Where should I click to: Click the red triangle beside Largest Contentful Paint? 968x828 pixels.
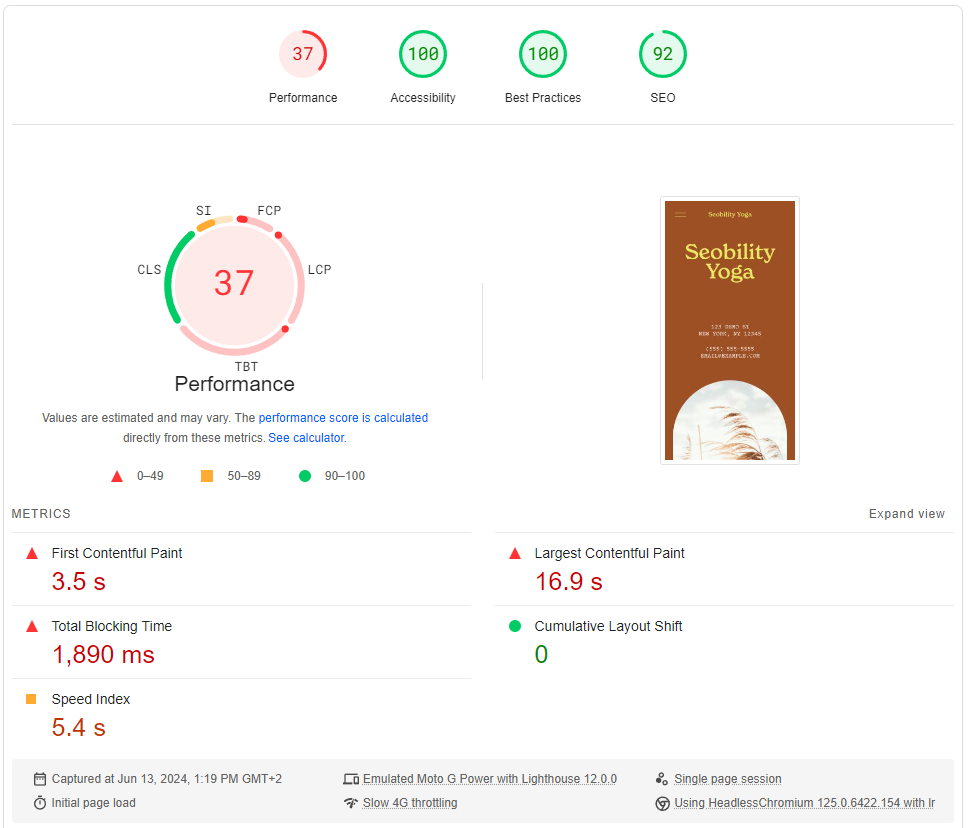[x=513, y=552]
